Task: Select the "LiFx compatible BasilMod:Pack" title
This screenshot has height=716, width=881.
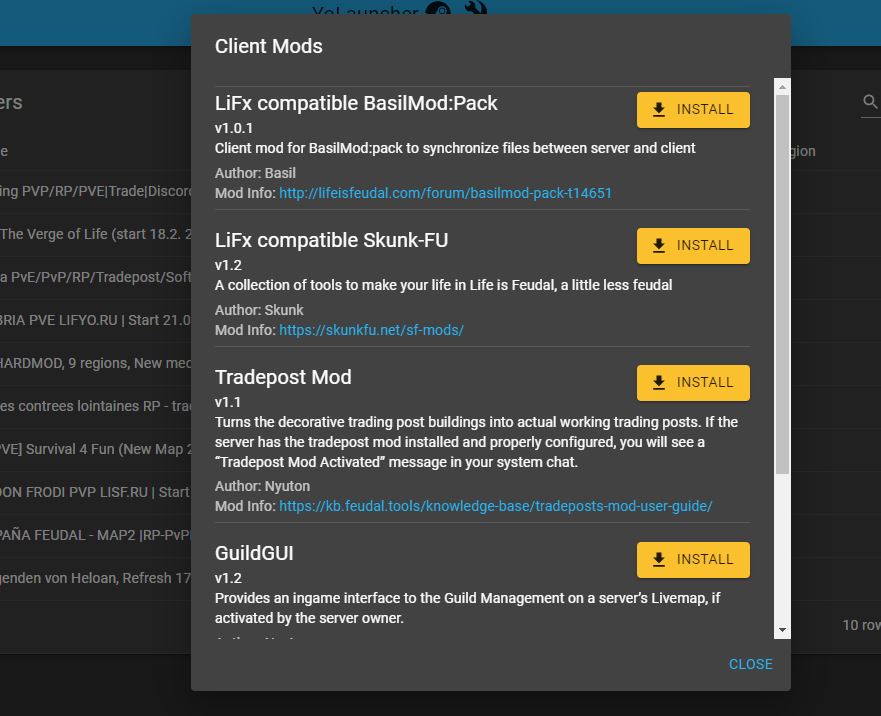Action: pyautogui.click(x=356, y=103)
